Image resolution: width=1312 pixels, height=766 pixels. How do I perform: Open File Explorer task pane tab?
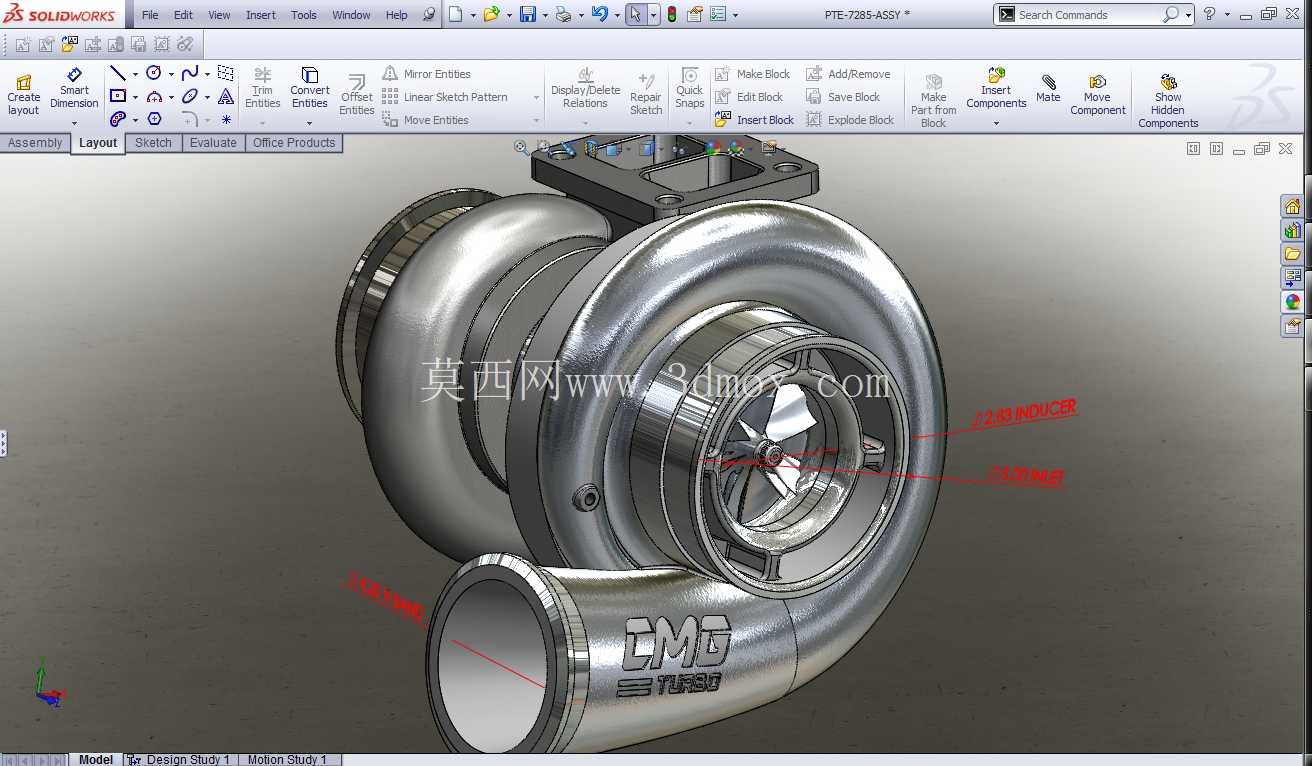click(x=1293, y=254)
